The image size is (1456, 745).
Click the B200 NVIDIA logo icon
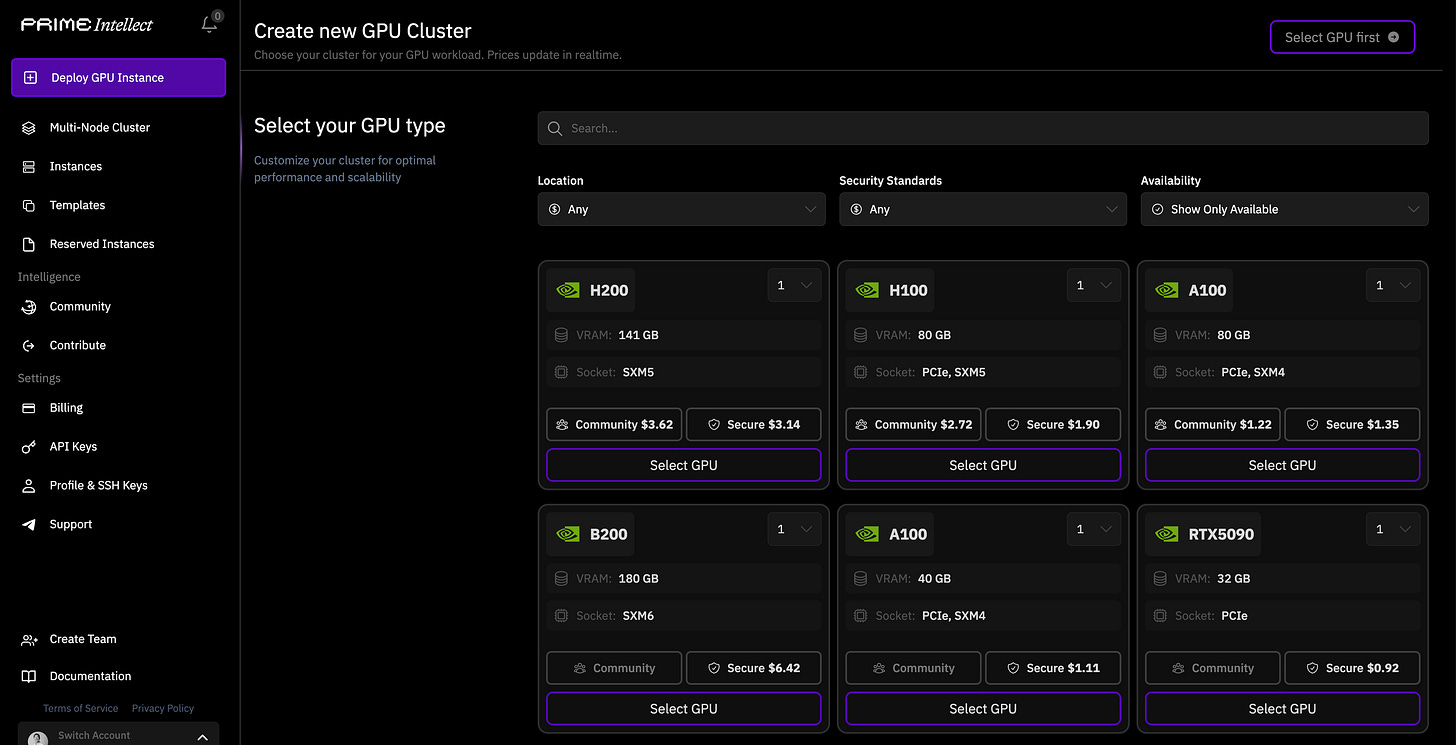[x=568, y=534]
